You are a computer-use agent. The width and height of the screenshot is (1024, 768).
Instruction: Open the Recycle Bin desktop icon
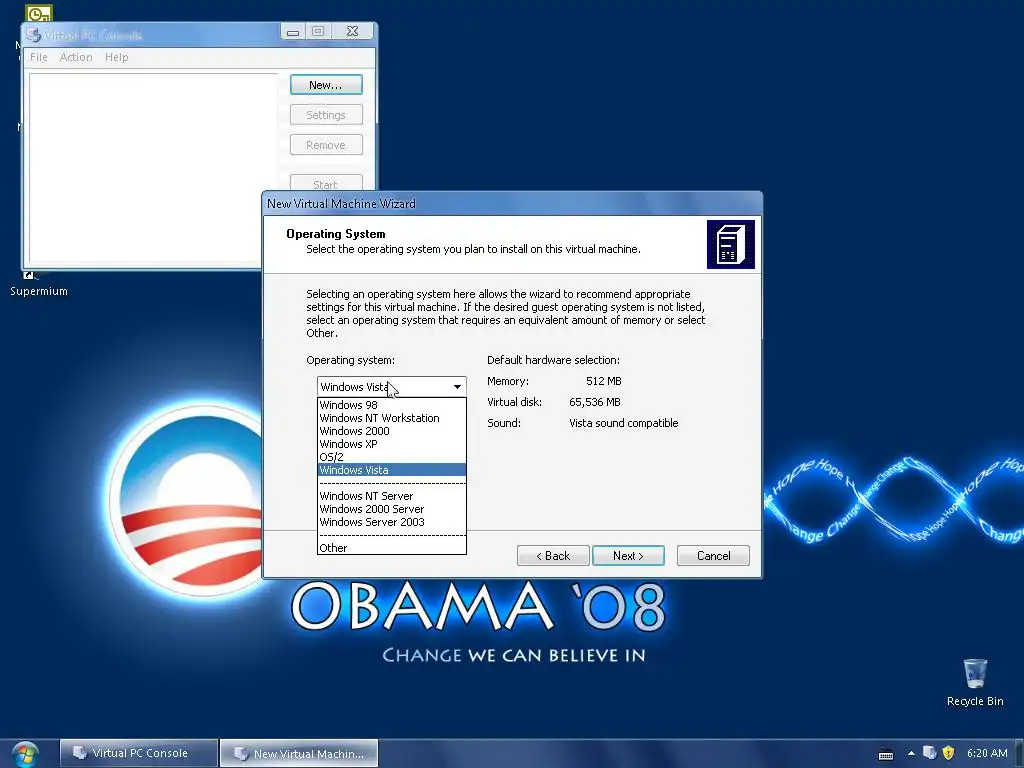tap(975, 682)
